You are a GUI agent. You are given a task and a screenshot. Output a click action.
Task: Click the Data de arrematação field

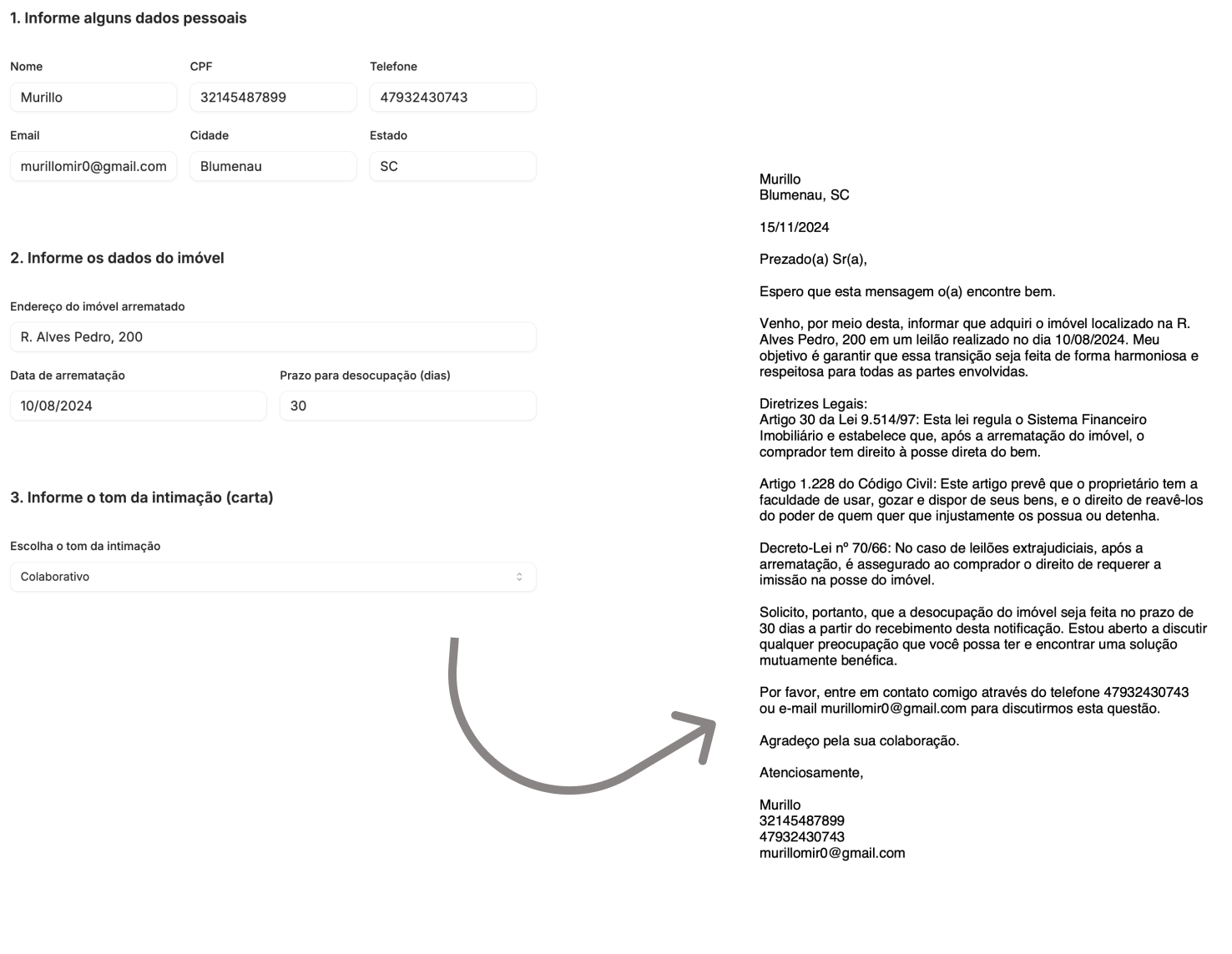[139, 406]
